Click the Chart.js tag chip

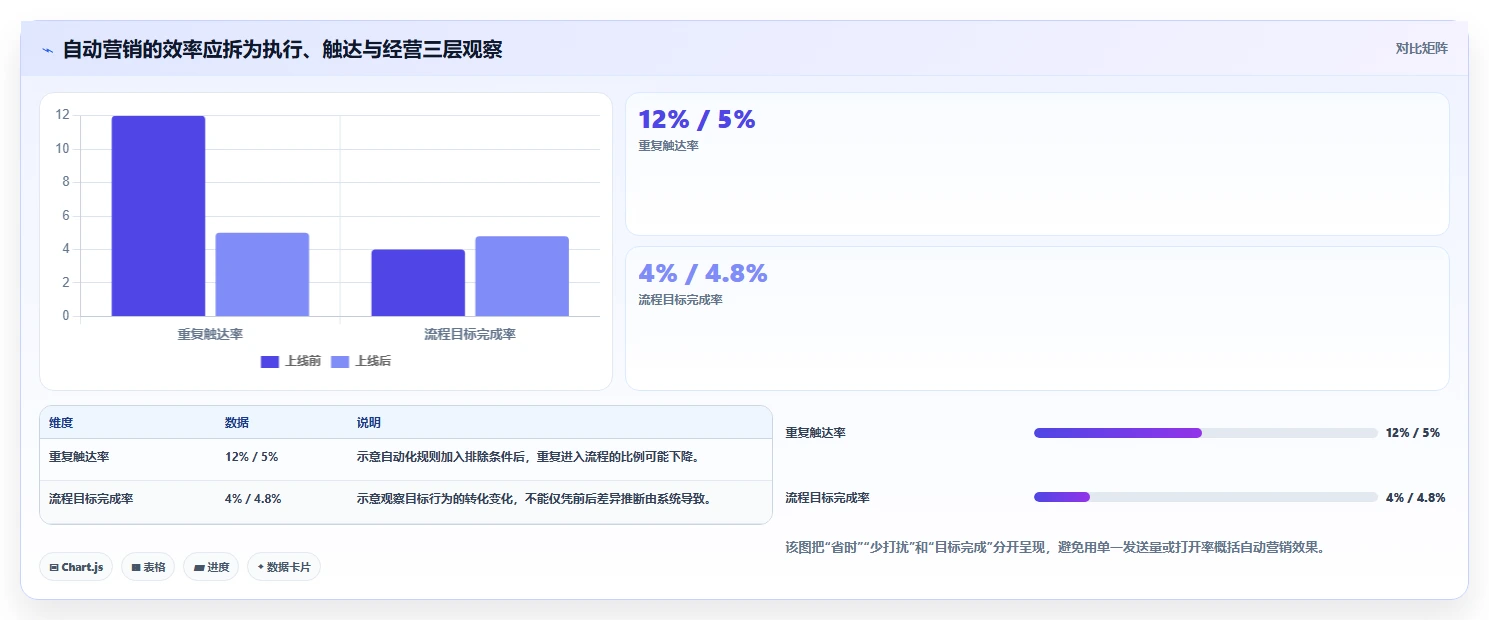[77, 567]
